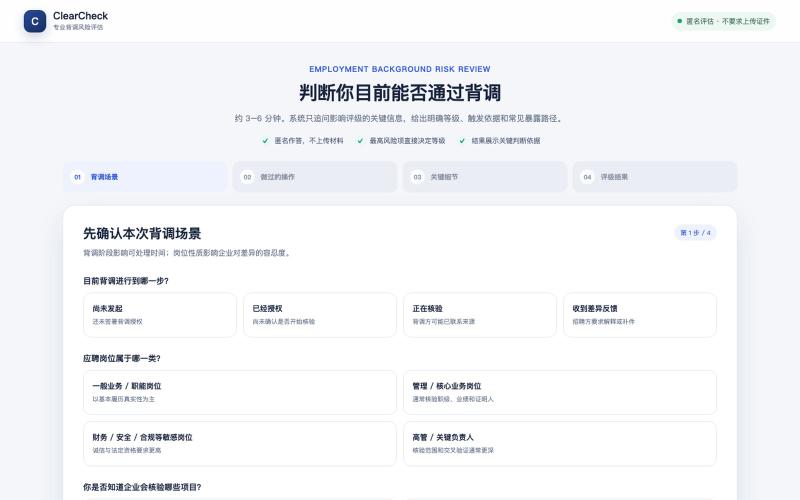Viewport: 800px width, 500px height.
Task: Choose 高管 / 关键负责人 card
Action: (x=560, y=444)
